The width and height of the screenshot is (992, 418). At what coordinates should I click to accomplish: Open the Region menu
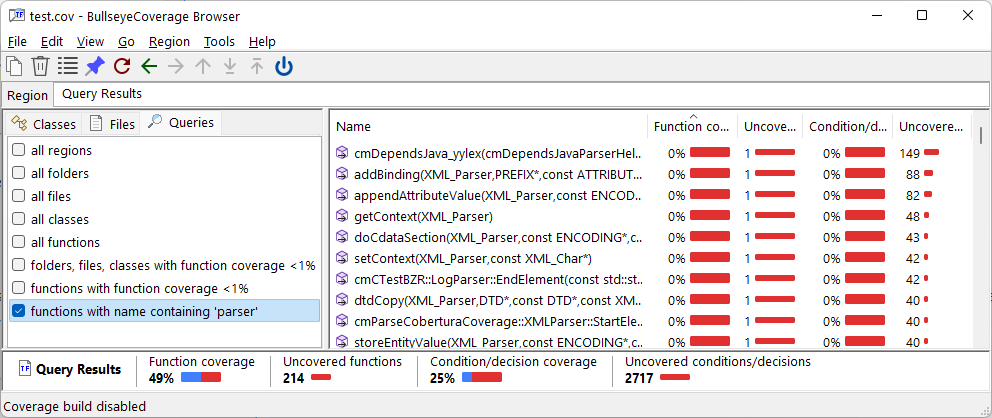(x=169, y=42)
